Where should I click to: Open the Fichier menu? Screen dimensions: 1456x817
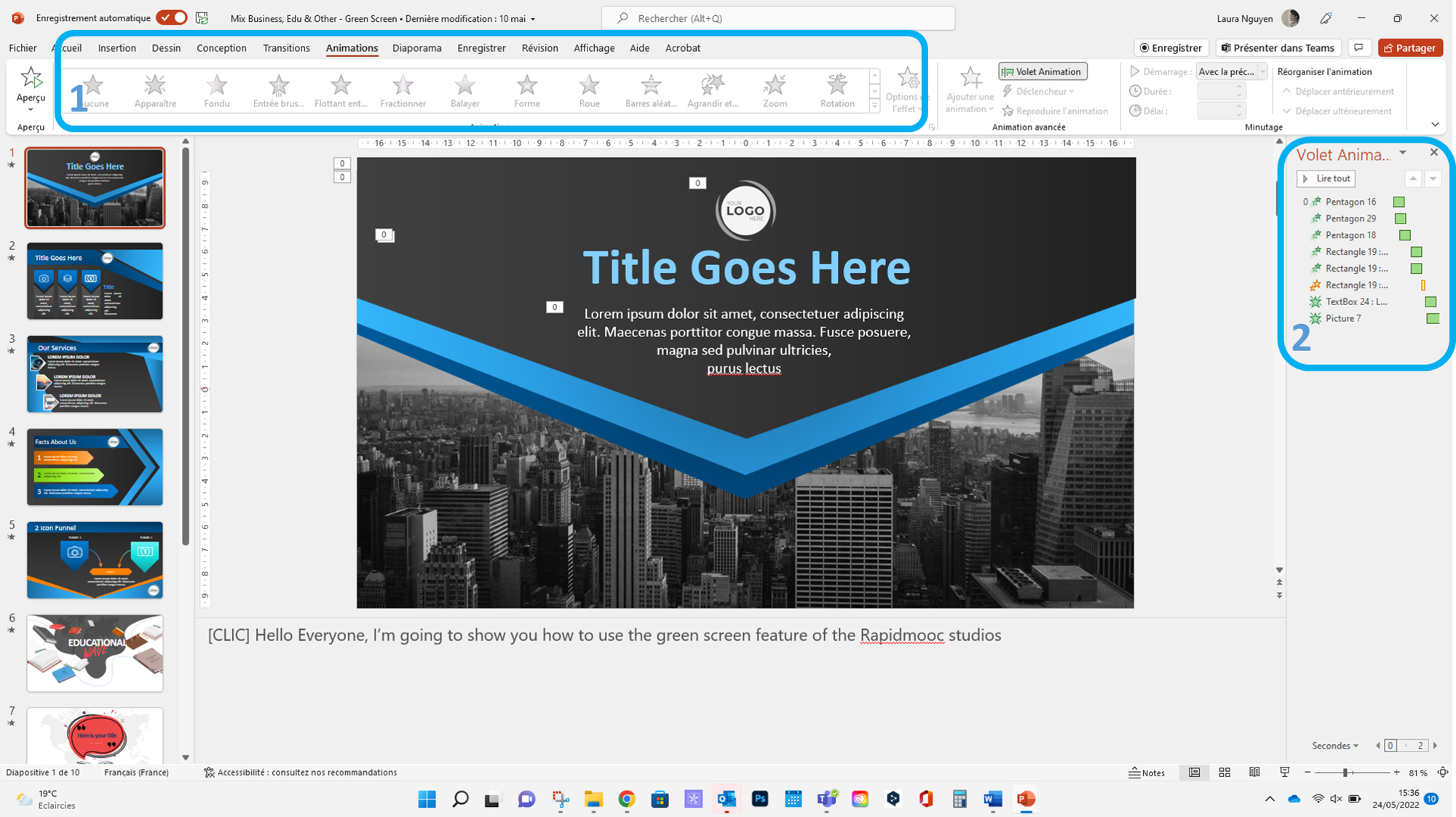pyautogui.click(x=23, y=47)
